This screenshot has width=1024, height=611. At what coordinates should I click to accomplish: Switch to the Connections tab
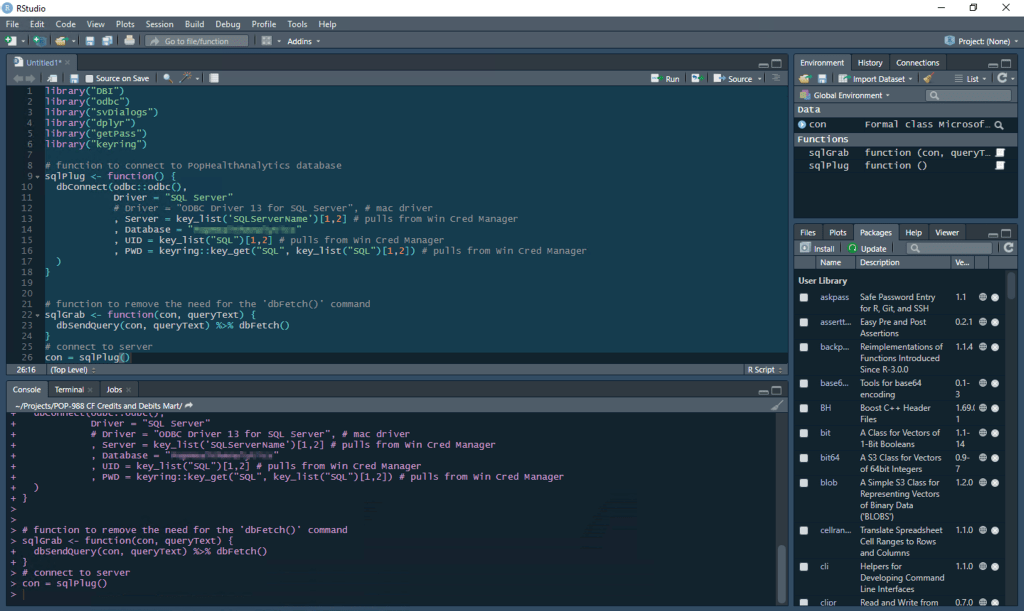point(917,62)
